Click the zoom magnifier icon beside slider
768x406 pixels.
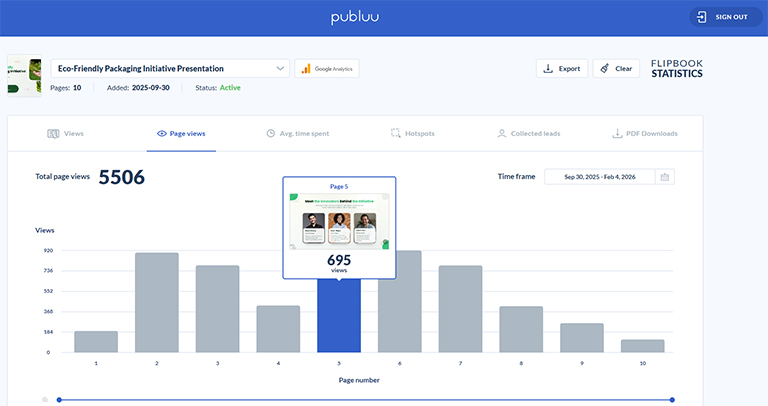click(45, 400)
